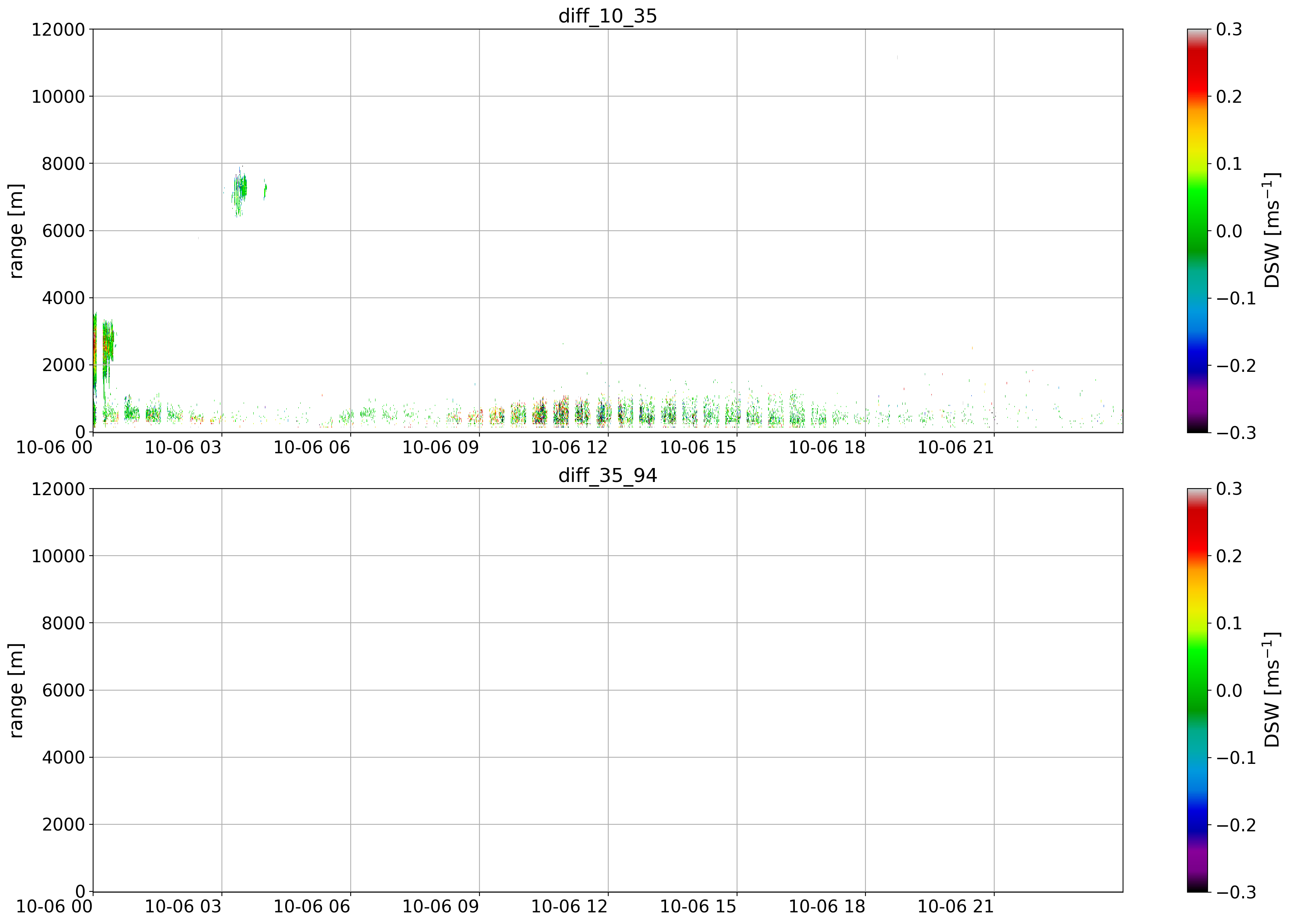Click the "−0.2" tick on bottom colorbar
Viewport: 1291px width, 924px height.
(1236, 825)
